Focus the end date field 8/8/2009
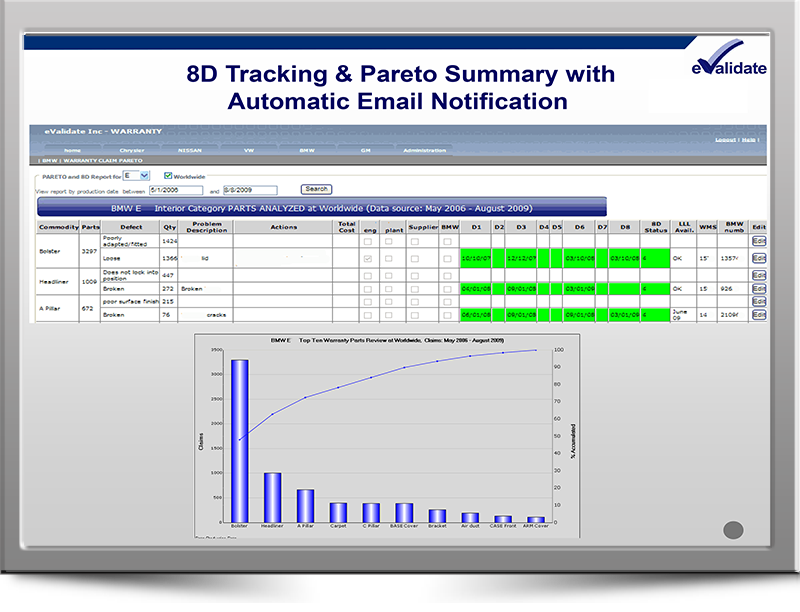800x612 pixels. coord(250,190)
